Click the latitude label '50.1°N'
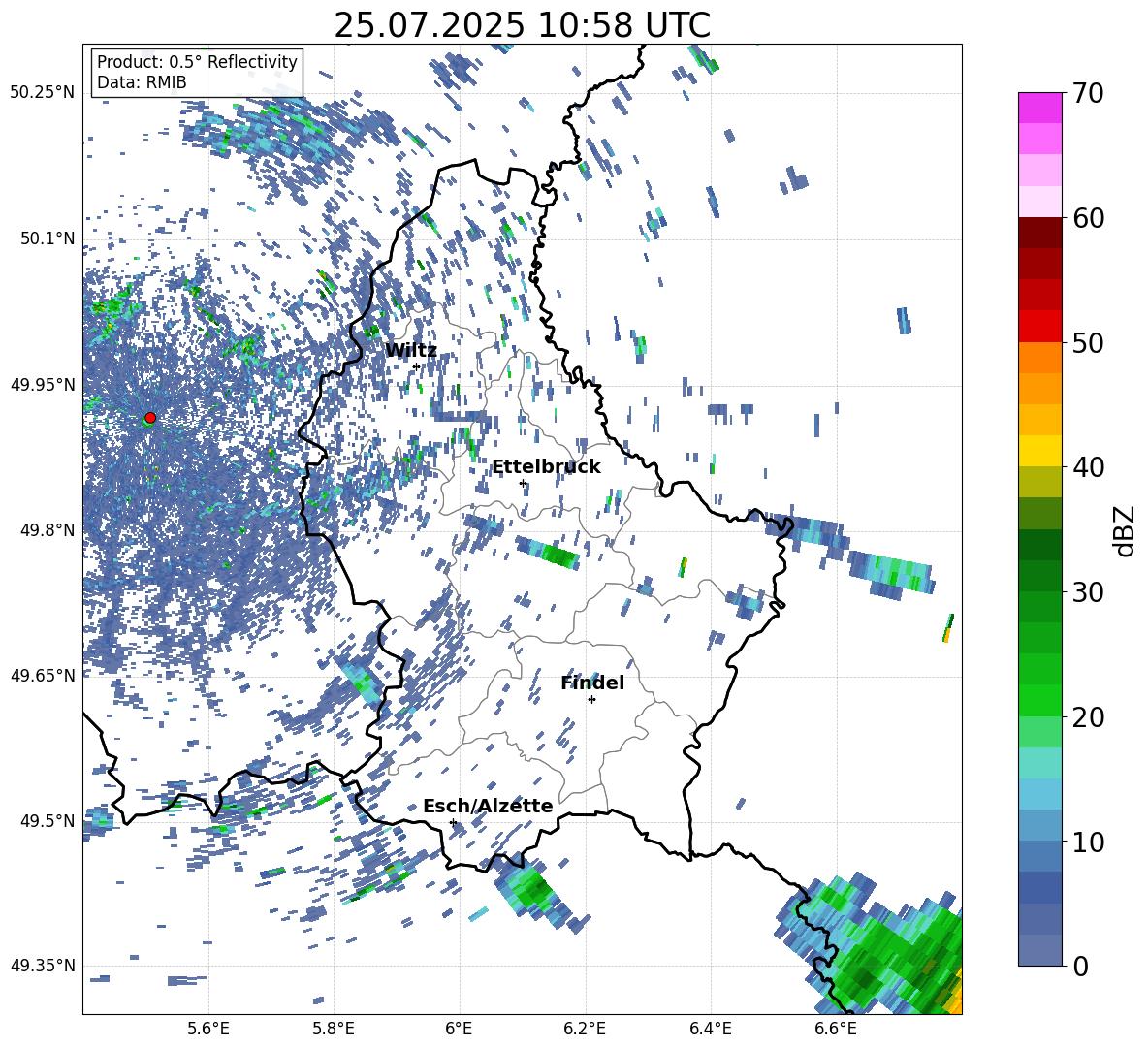 coord(47,238)
